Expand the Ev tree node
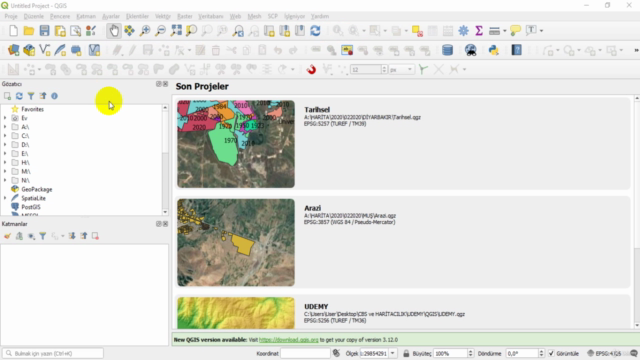 5,118
